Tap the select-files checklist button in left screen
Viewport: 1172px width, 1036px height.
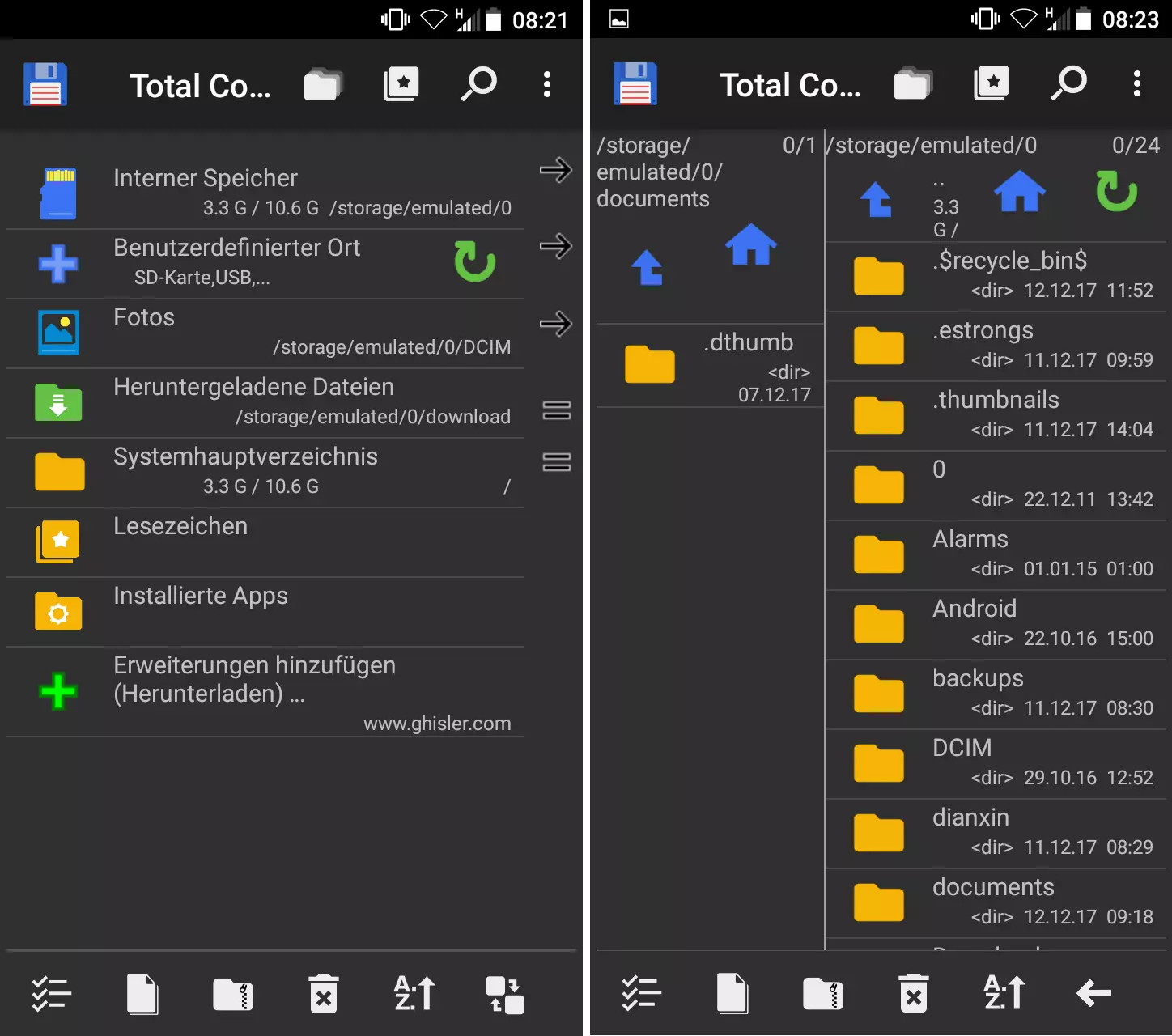click(x=52, y=994)
